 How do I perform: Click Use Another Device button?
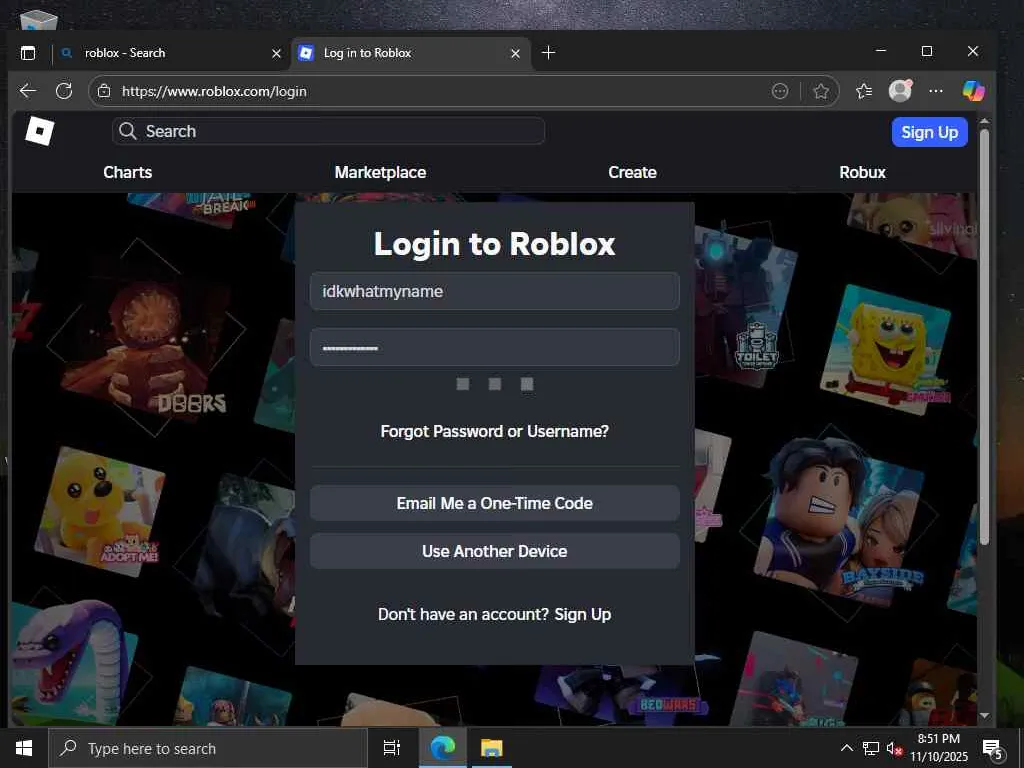click(494, 551)
